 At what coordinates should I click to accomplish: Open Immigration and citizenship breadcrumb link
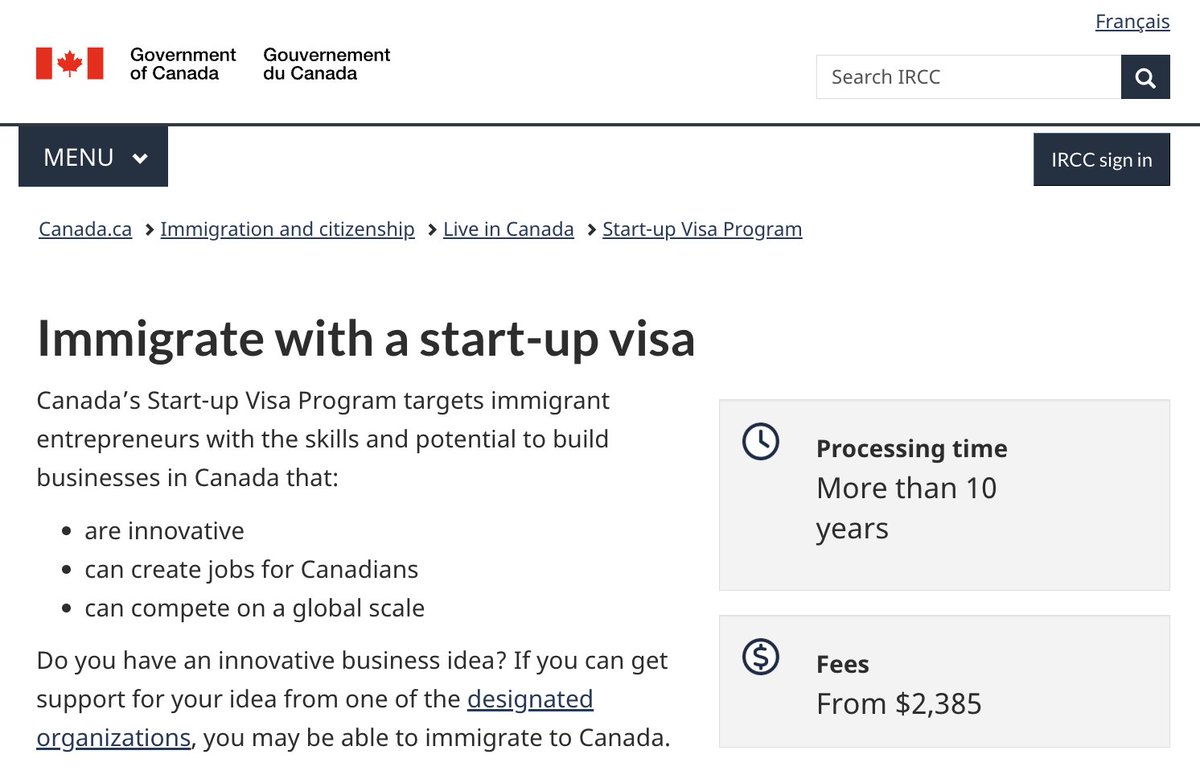[287, 229]
